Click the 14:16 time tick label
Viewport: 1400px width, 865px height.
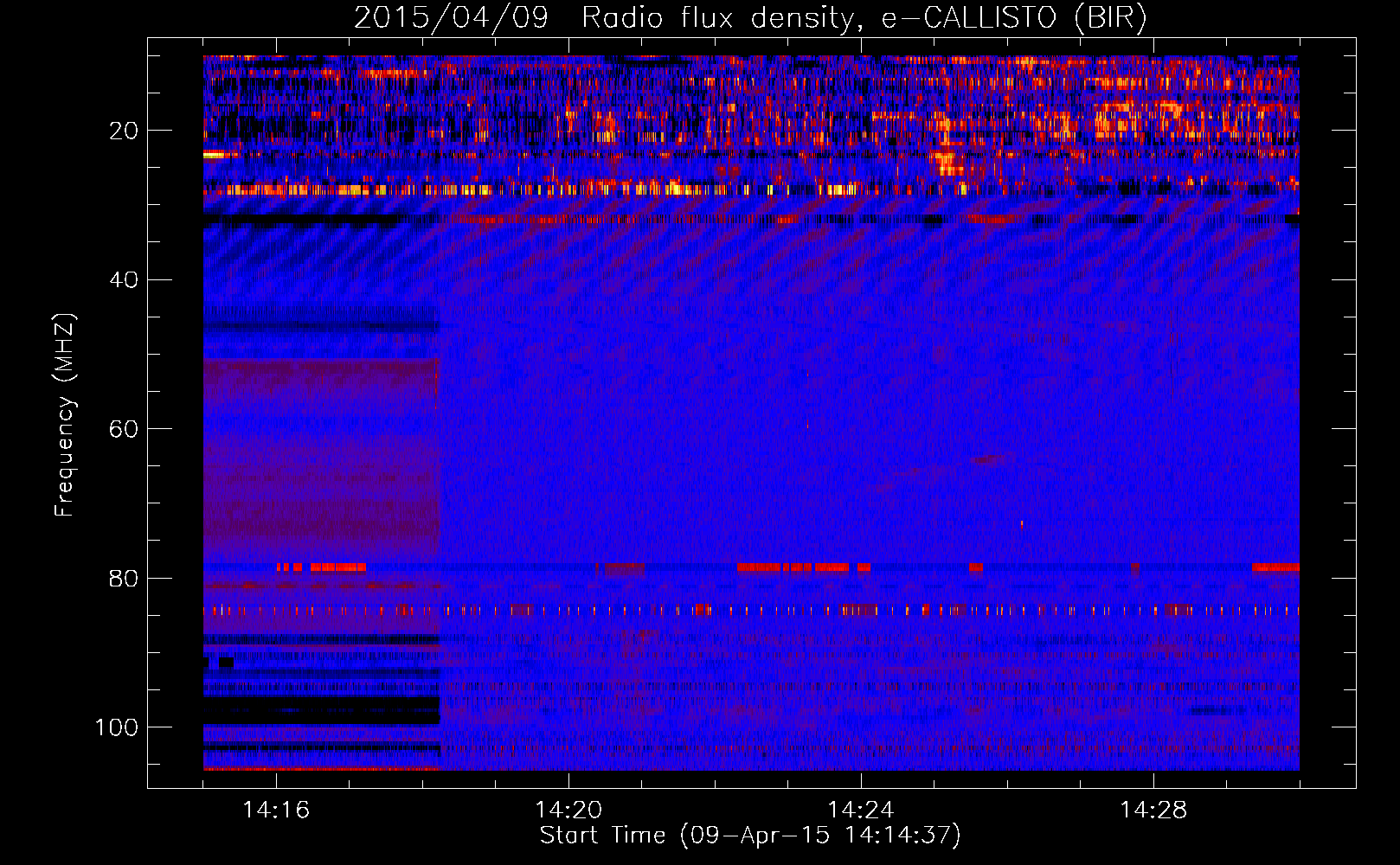(276, 810)
